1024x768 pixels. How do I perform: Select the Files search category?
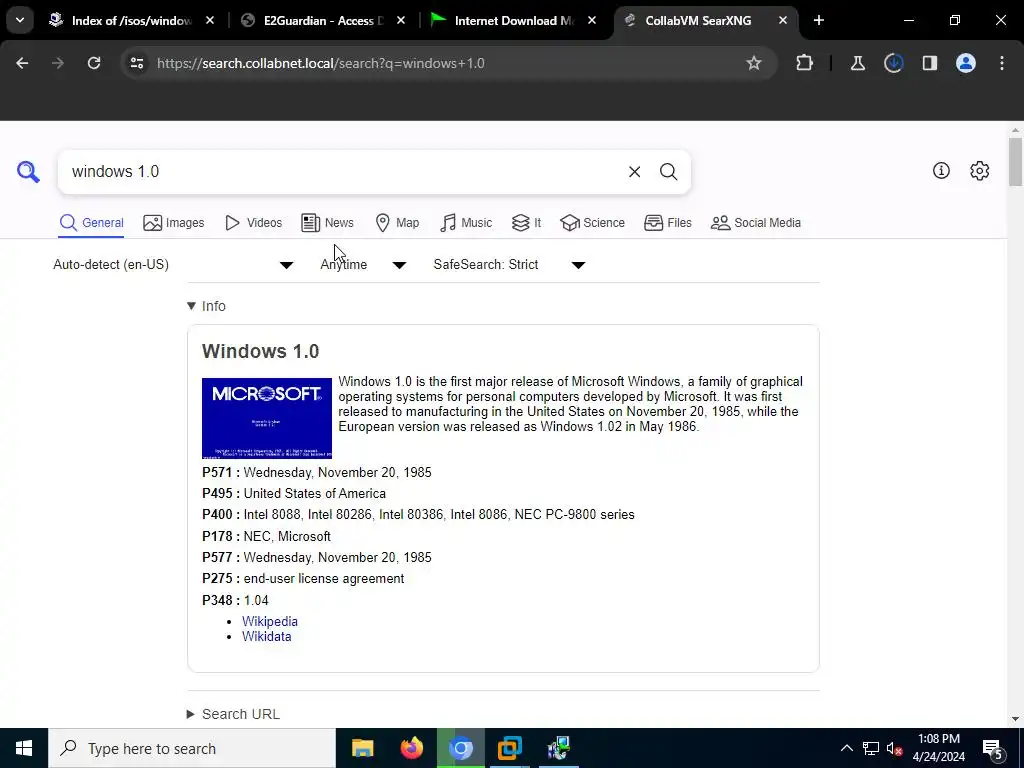pos(668,223)
